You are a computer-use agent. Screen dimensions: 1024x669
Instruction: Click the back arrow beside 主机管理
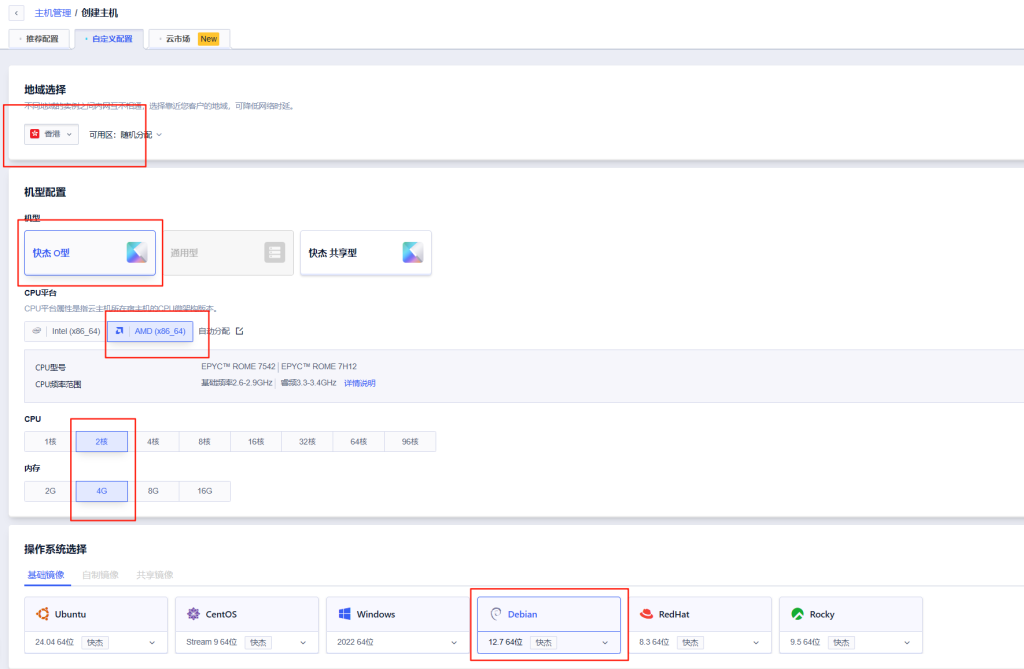[x=17, y=13]
